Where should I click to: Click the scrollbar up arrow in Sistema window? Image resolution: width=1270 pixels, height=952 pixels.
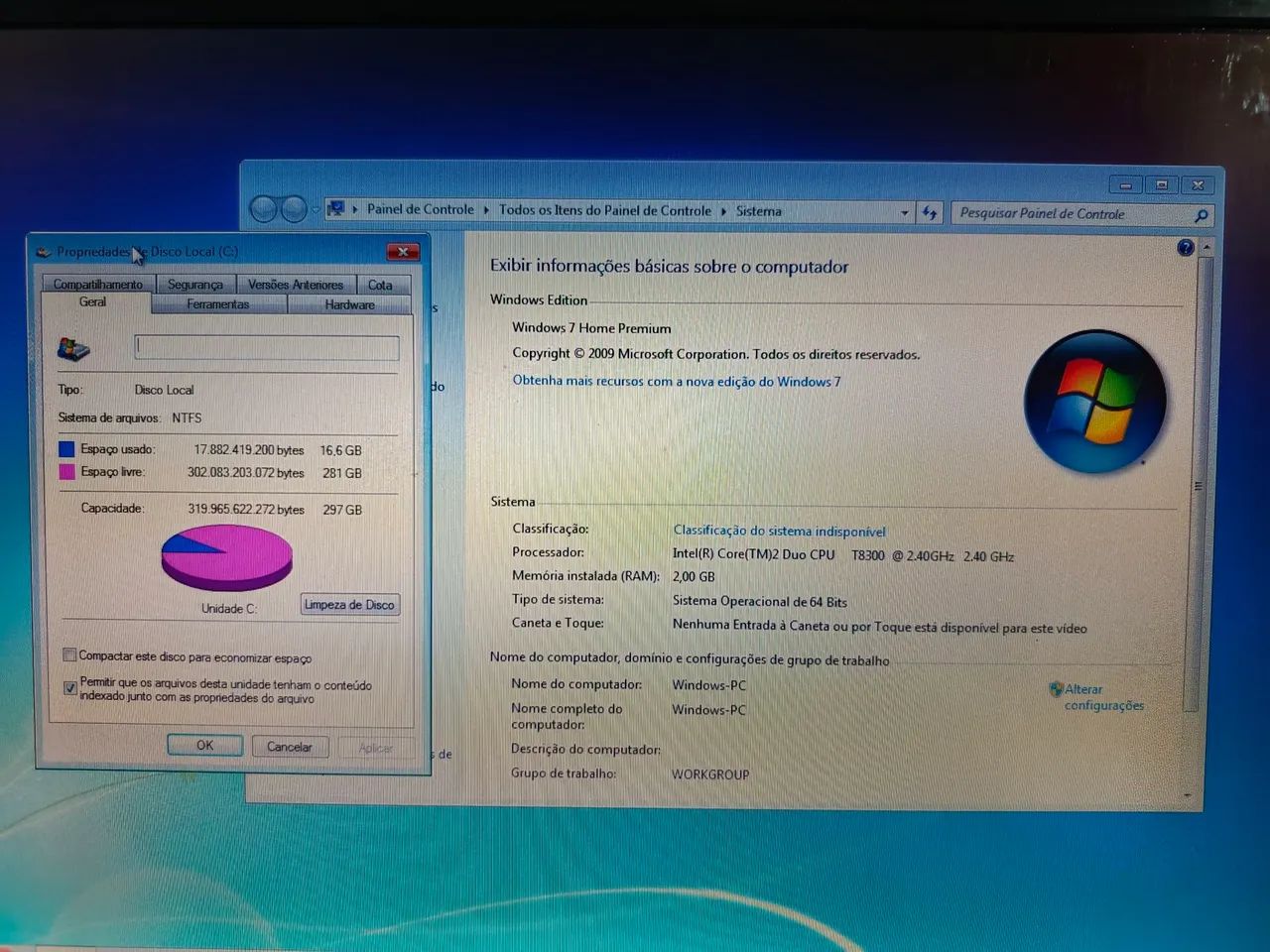tap(1206, 247)
